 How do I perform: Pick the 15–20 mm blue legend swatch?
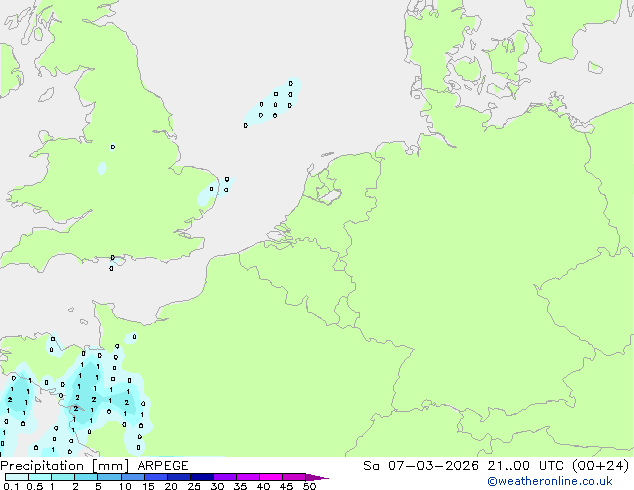155,477
